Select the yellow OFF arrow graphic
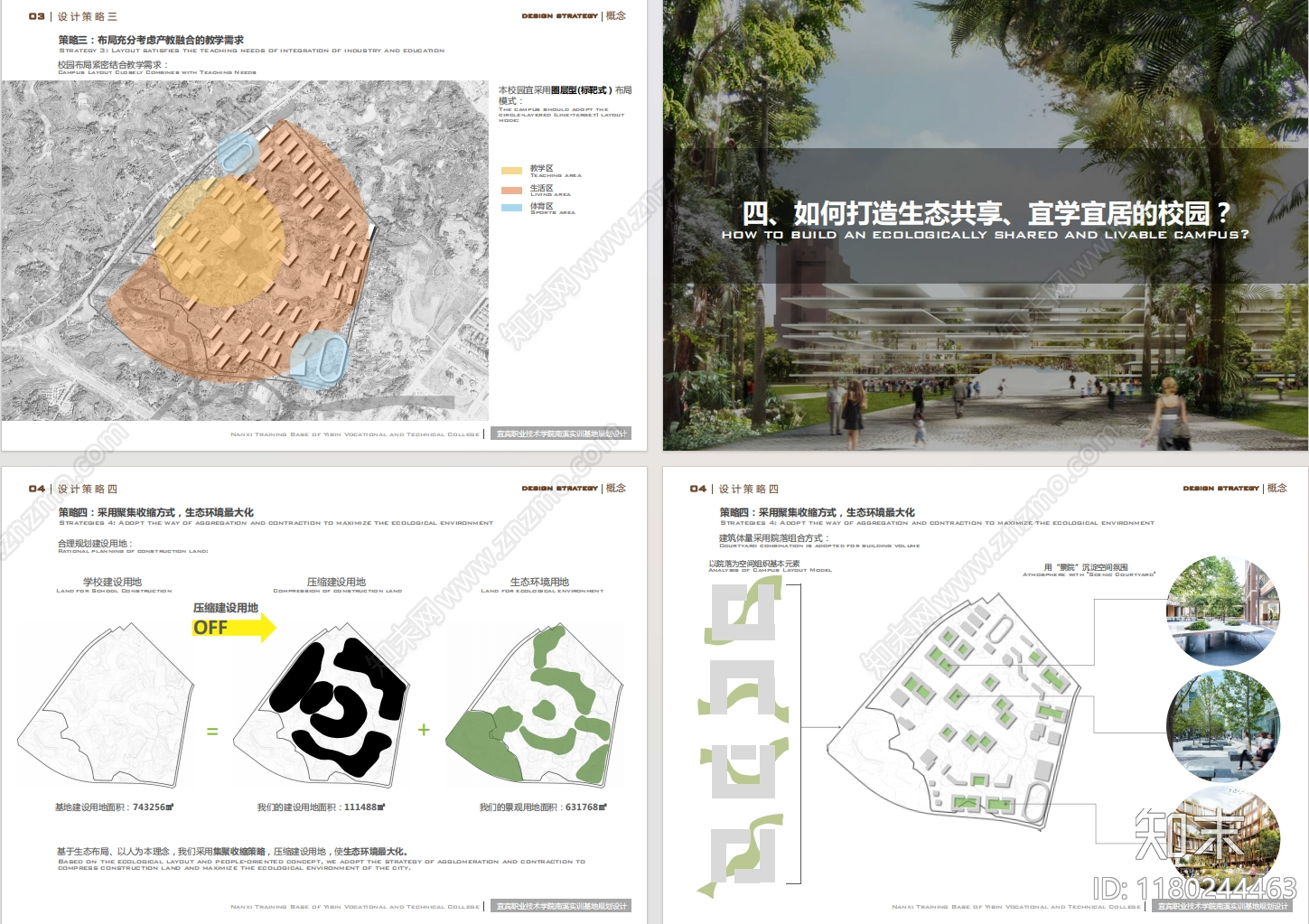 (234, 627)
